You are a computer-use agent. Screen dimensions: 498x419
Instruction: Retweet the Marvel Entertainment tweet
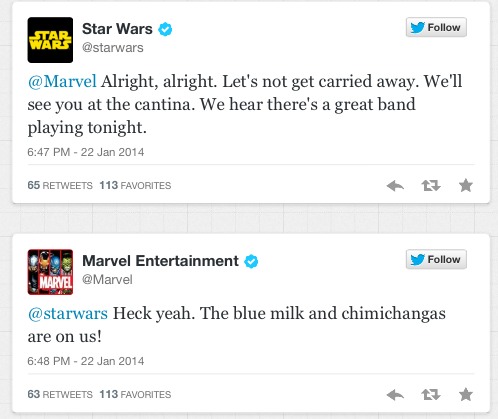tap(431, 395)
